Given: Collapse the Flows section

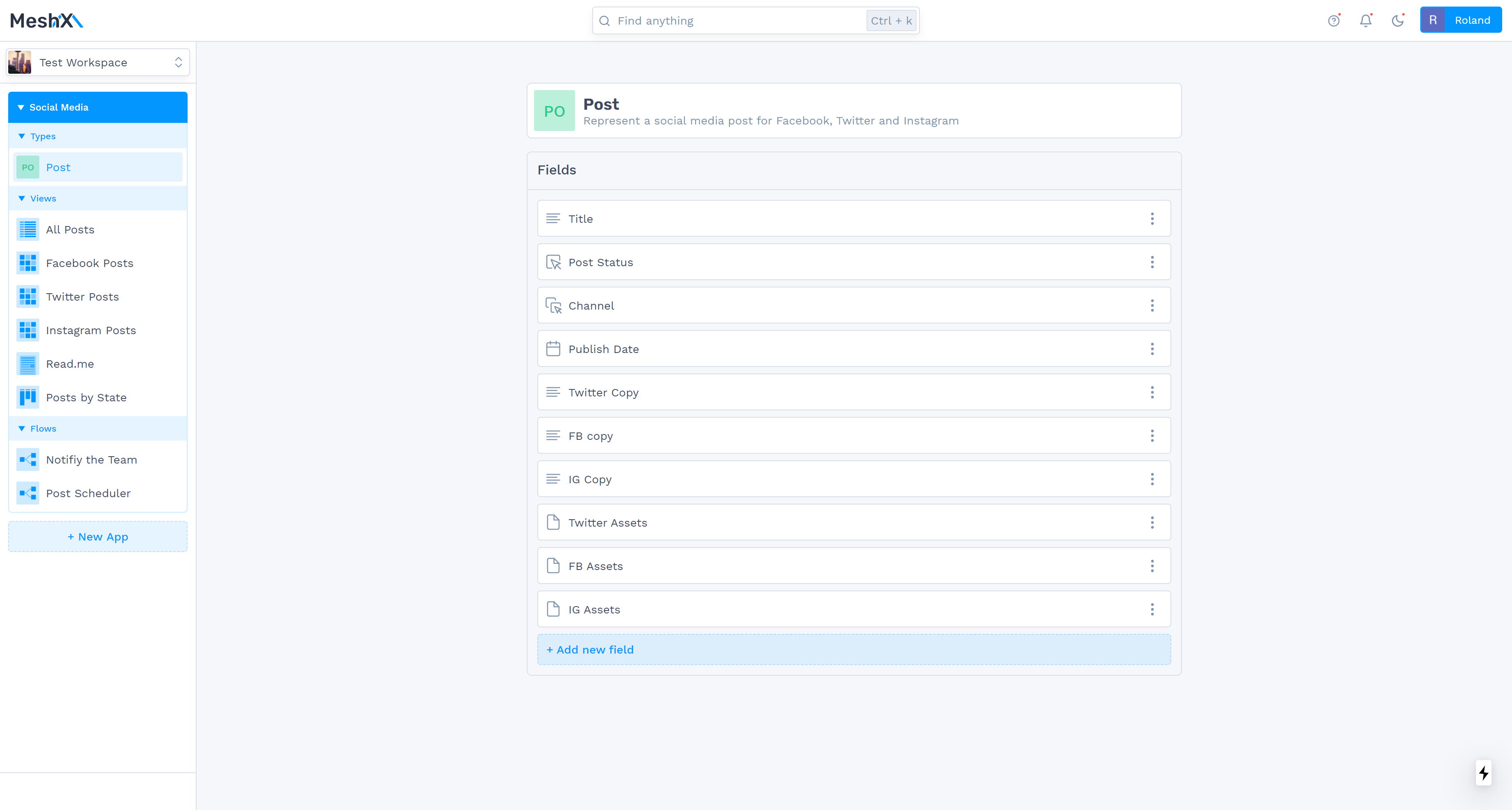Looking at the screenshot, I should pyautogui.click(x=22, y=428).
